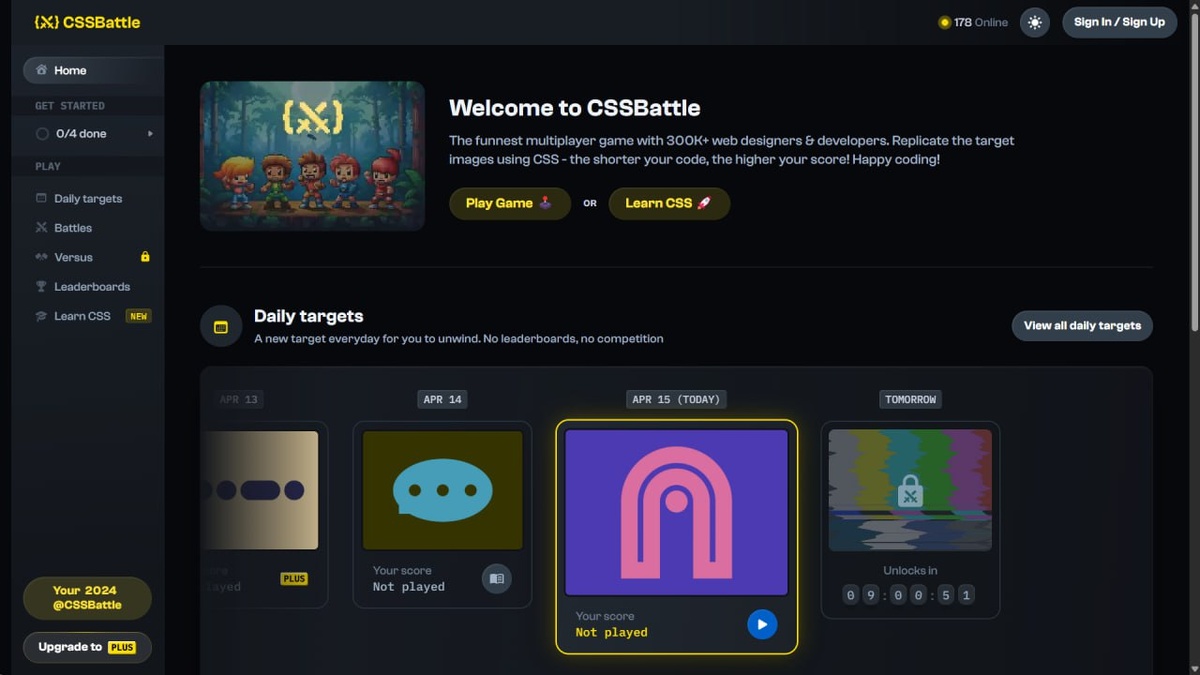This screenshot has width=1200, height=675.
Task: Click the Battles crossed swords icon
Action: click(x=41, y=228)
